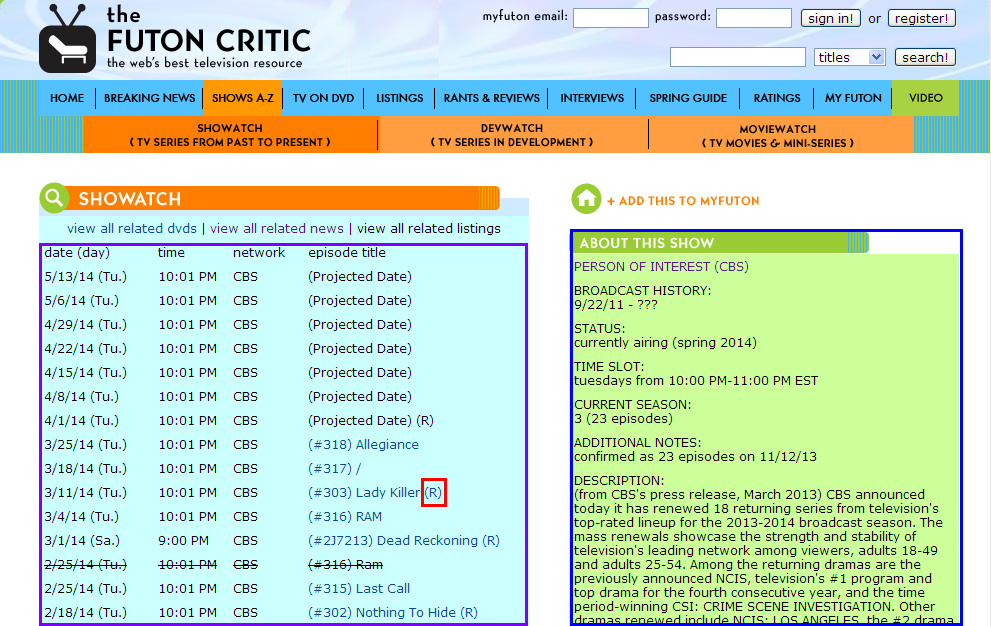The height and width of the screenshot is (626, 991).
Task: Open the BREAKING NEWS nav tab
Action: click(x=149, y=98)
